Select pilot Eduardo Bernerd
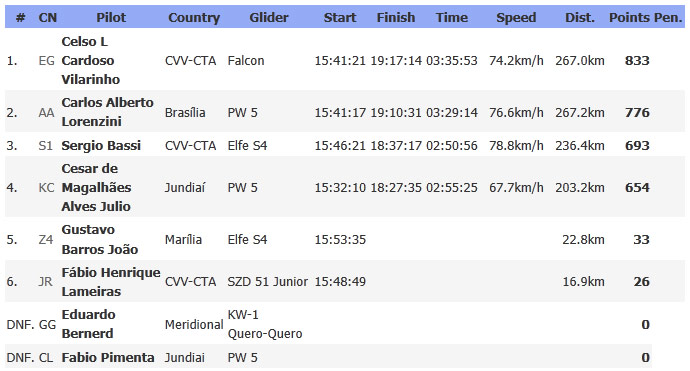The width and height of the screenshot is (690, 371). pos(88,324)
